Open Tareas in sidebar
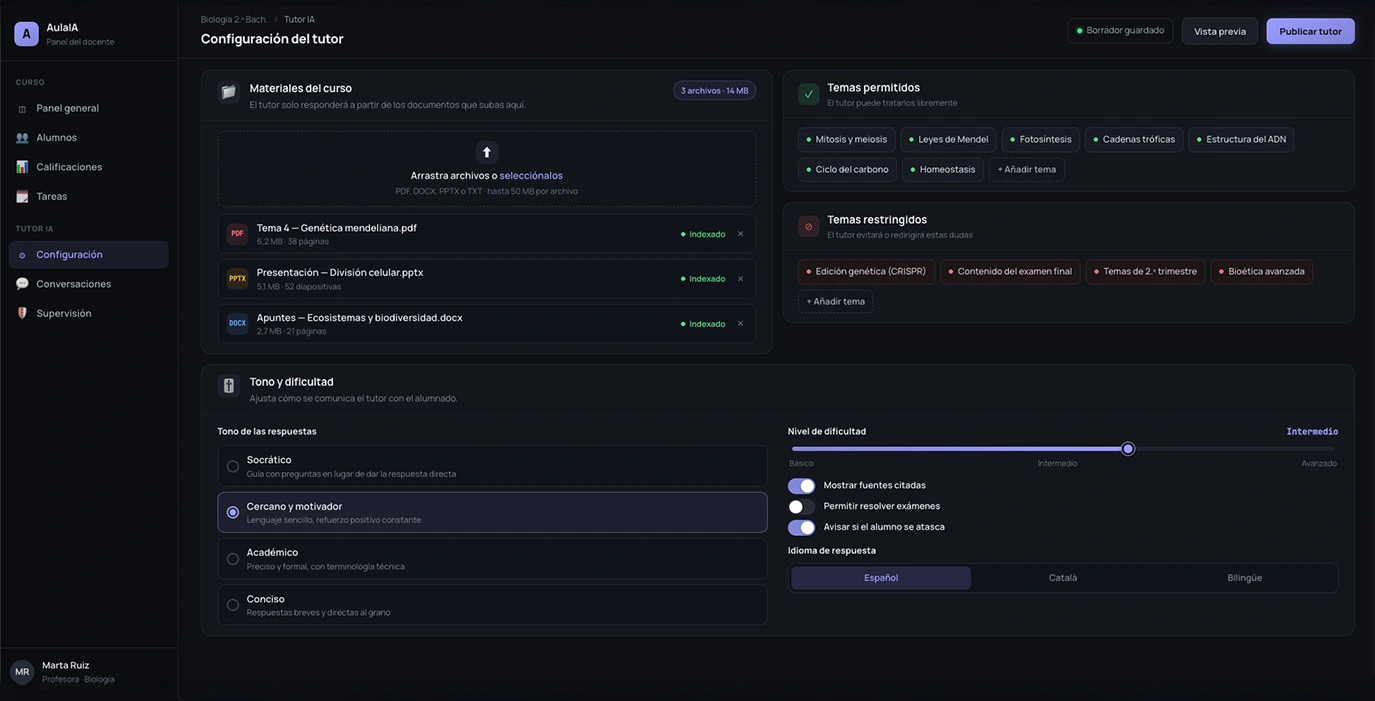 click(88, 196)
